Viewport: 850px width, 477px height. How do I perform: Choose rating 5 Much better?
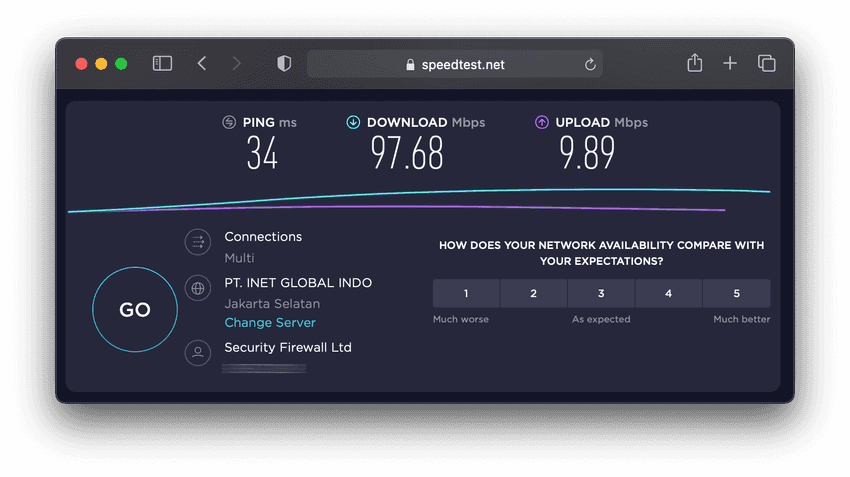point(736,293)
